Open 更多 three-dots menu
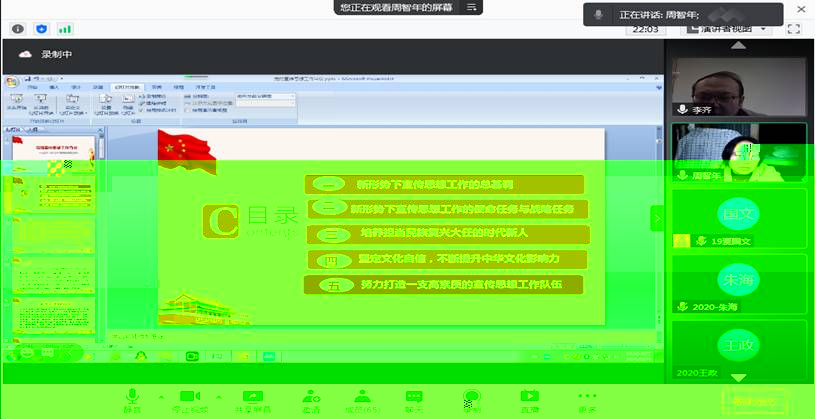Image resolution: width=815 pixels, height=419 pixels. point(587,401)
